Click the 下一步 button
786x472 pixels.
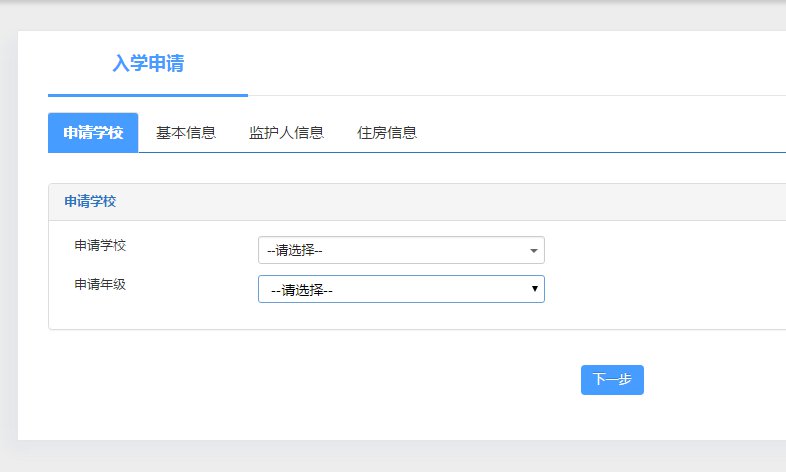coord(612,380)
